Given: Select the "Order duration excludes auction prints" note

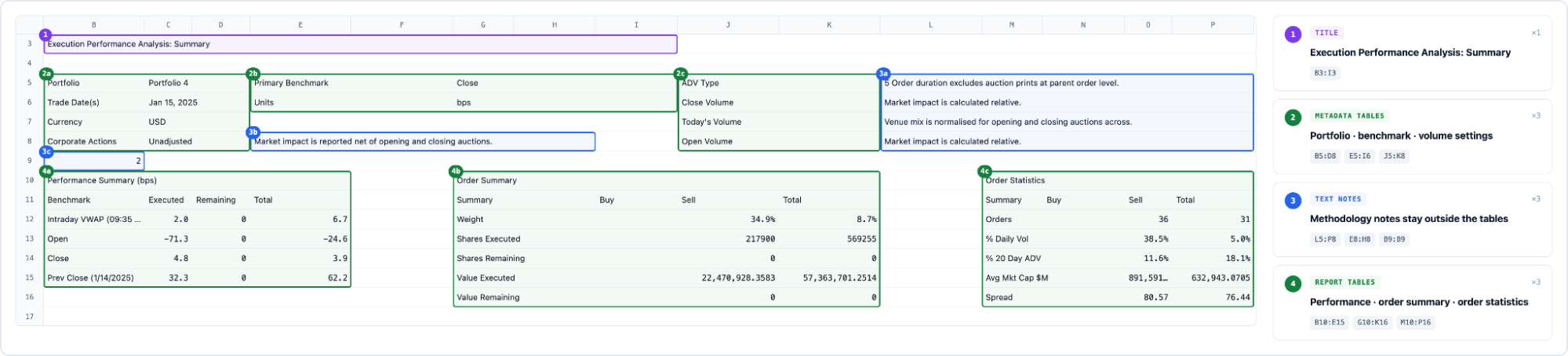Looking at the screenshot, I should tap(1067, 83).
